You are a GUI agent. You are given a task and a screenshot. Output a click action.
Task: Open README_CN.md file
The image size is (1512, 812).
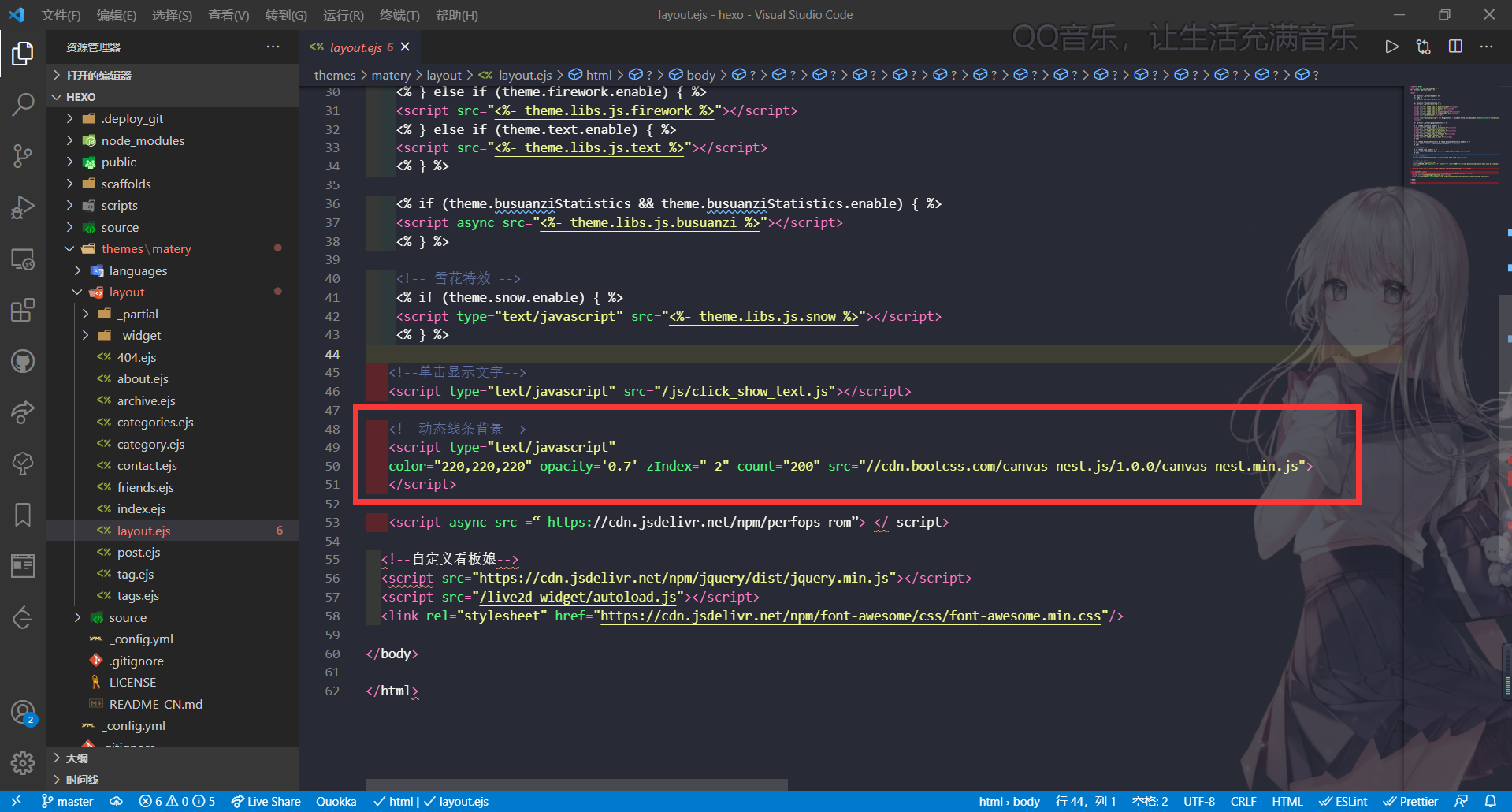[x=173, y=704]
